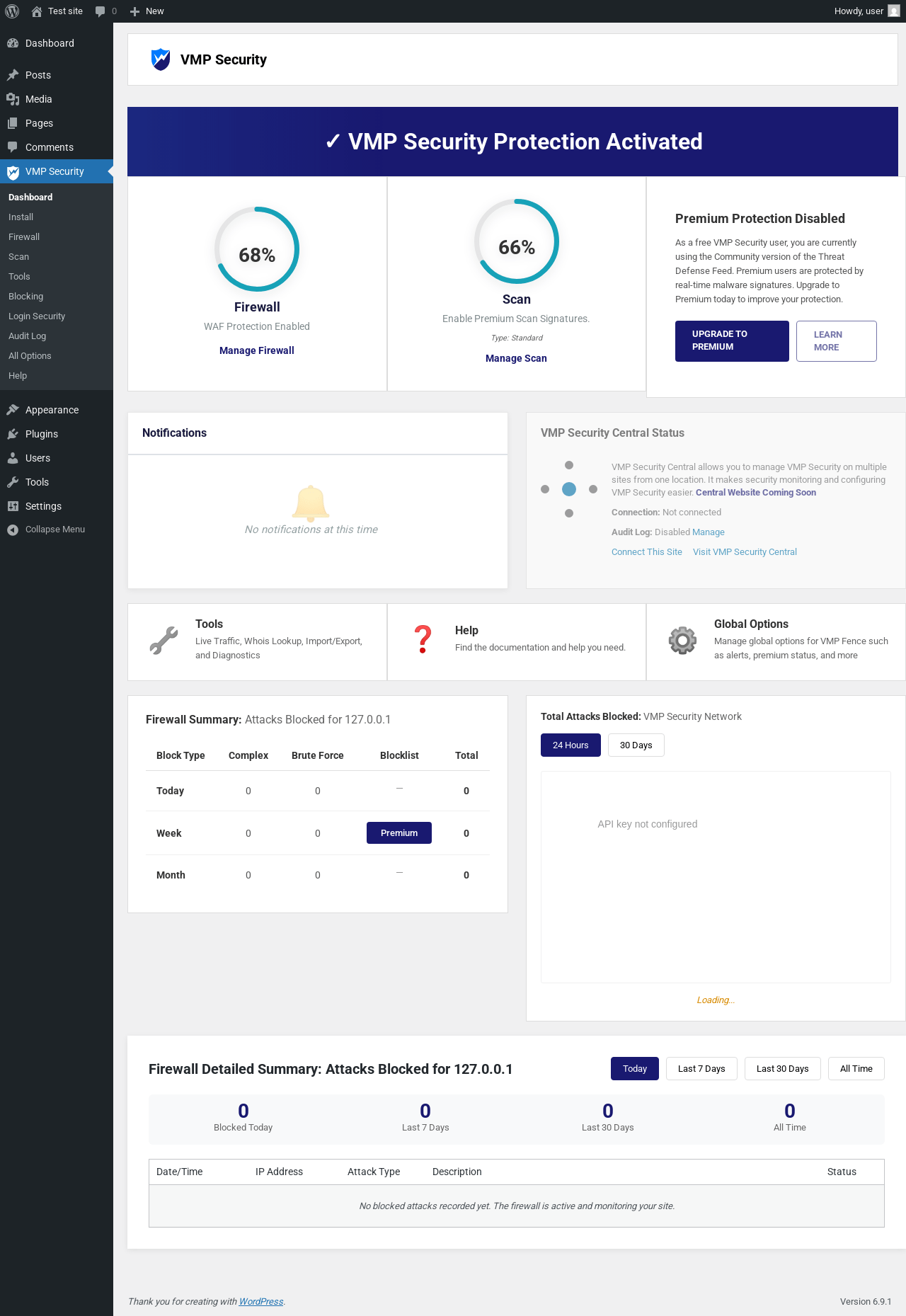906x1316 pixels.
Task: Click the Pages icon in sidebar
Action: [x=13, y=123]
